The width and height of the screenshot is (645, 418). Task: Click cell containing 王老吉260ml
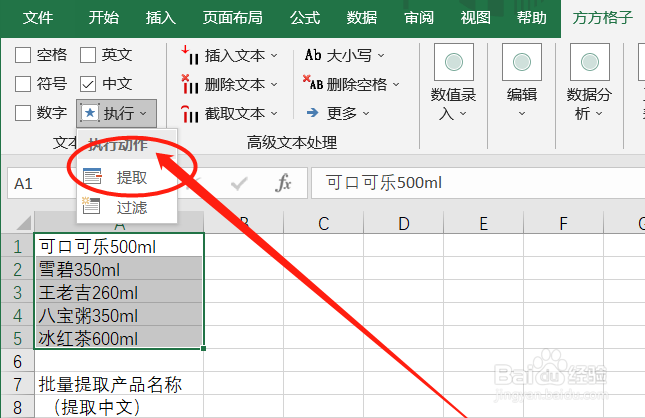119,292
